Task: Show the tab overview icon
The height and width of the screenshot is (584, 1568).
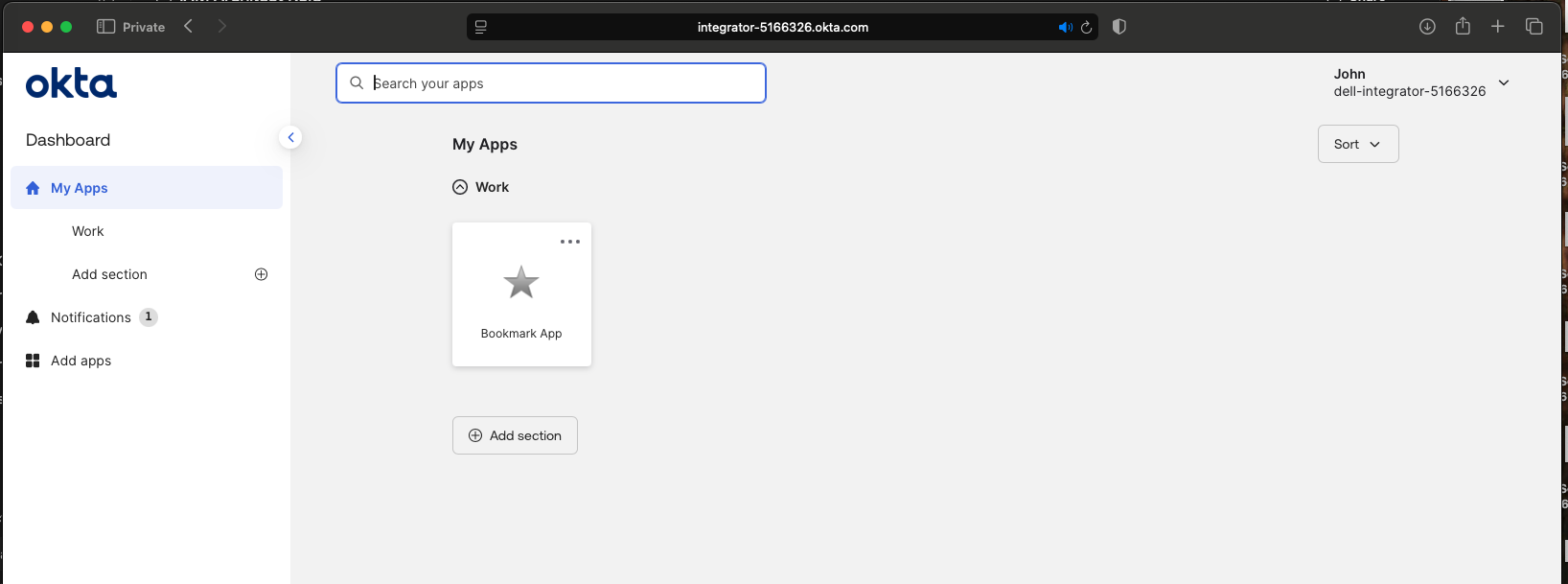Action: tap(1534, 26)
